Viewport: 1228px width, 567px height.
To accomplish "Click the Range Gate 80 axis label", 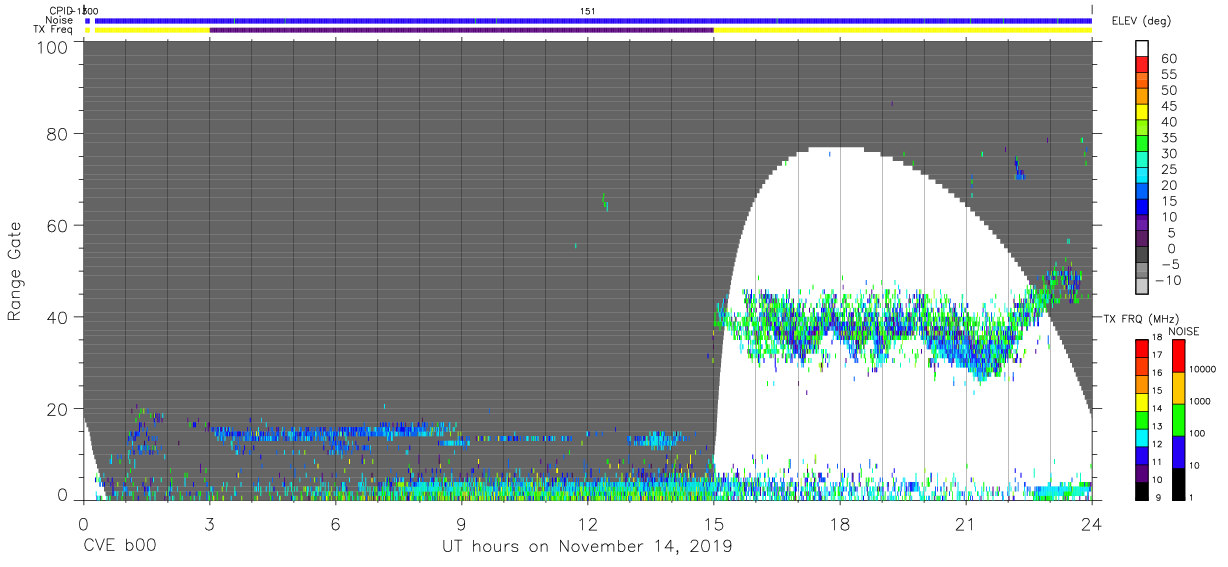I will tap(55, 132).
